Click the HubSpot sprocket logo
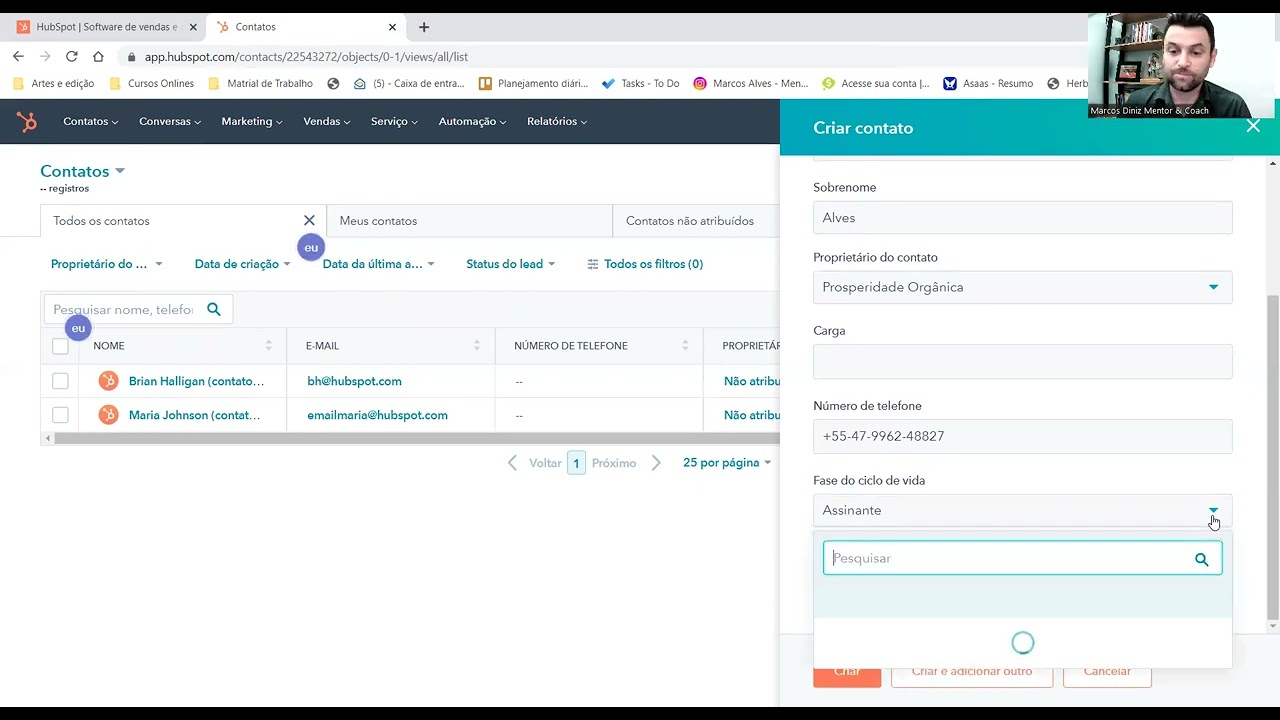1280x720 pixels. (27, 122)
